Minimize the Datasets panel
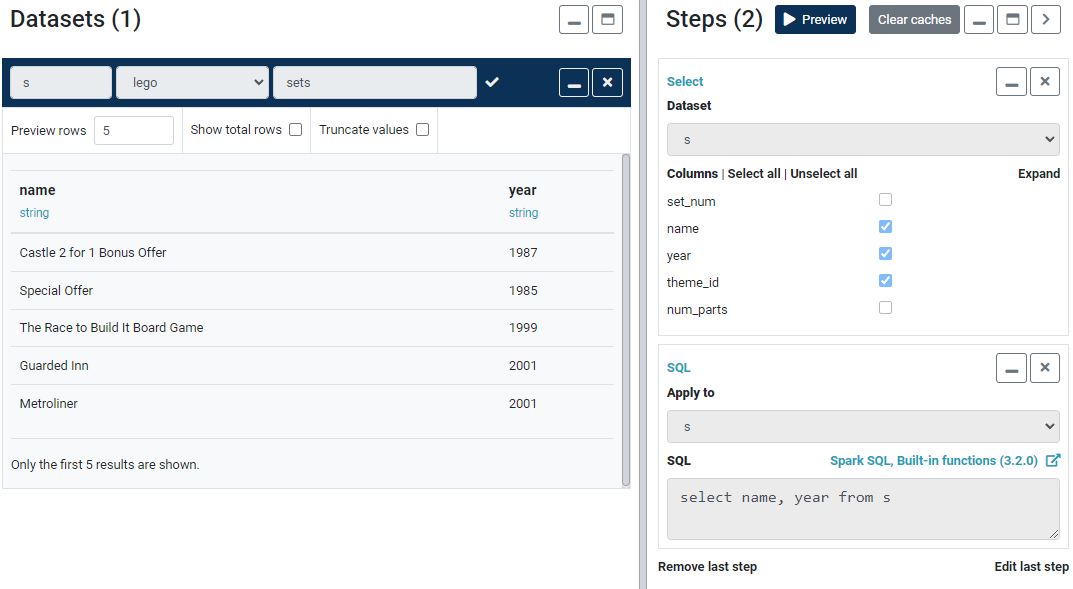This screenshot has height=589, width=1073. [573, 19]
